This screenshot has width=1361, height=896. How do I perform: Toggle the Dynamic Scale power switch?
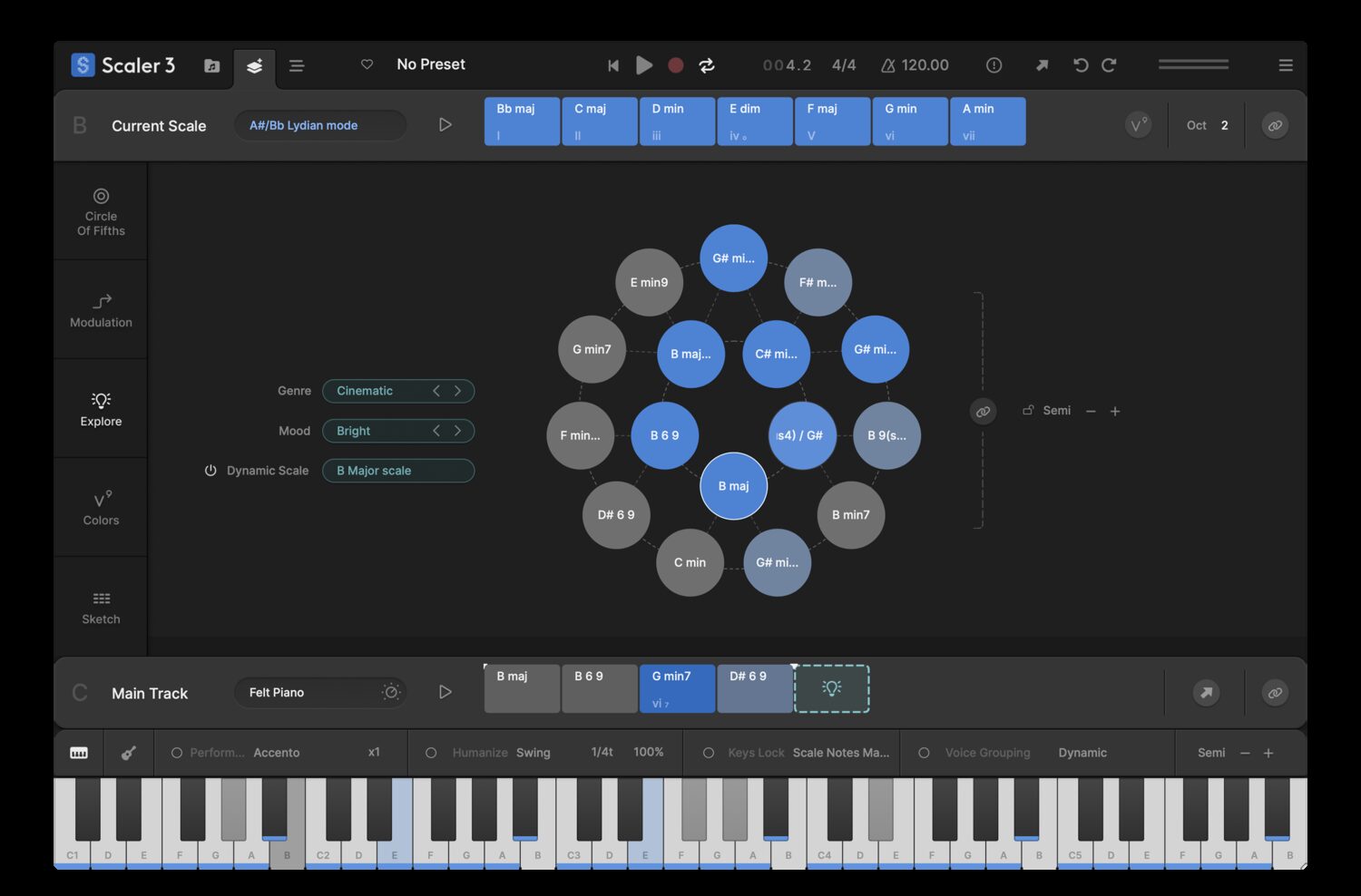click(x=210, y=471)
